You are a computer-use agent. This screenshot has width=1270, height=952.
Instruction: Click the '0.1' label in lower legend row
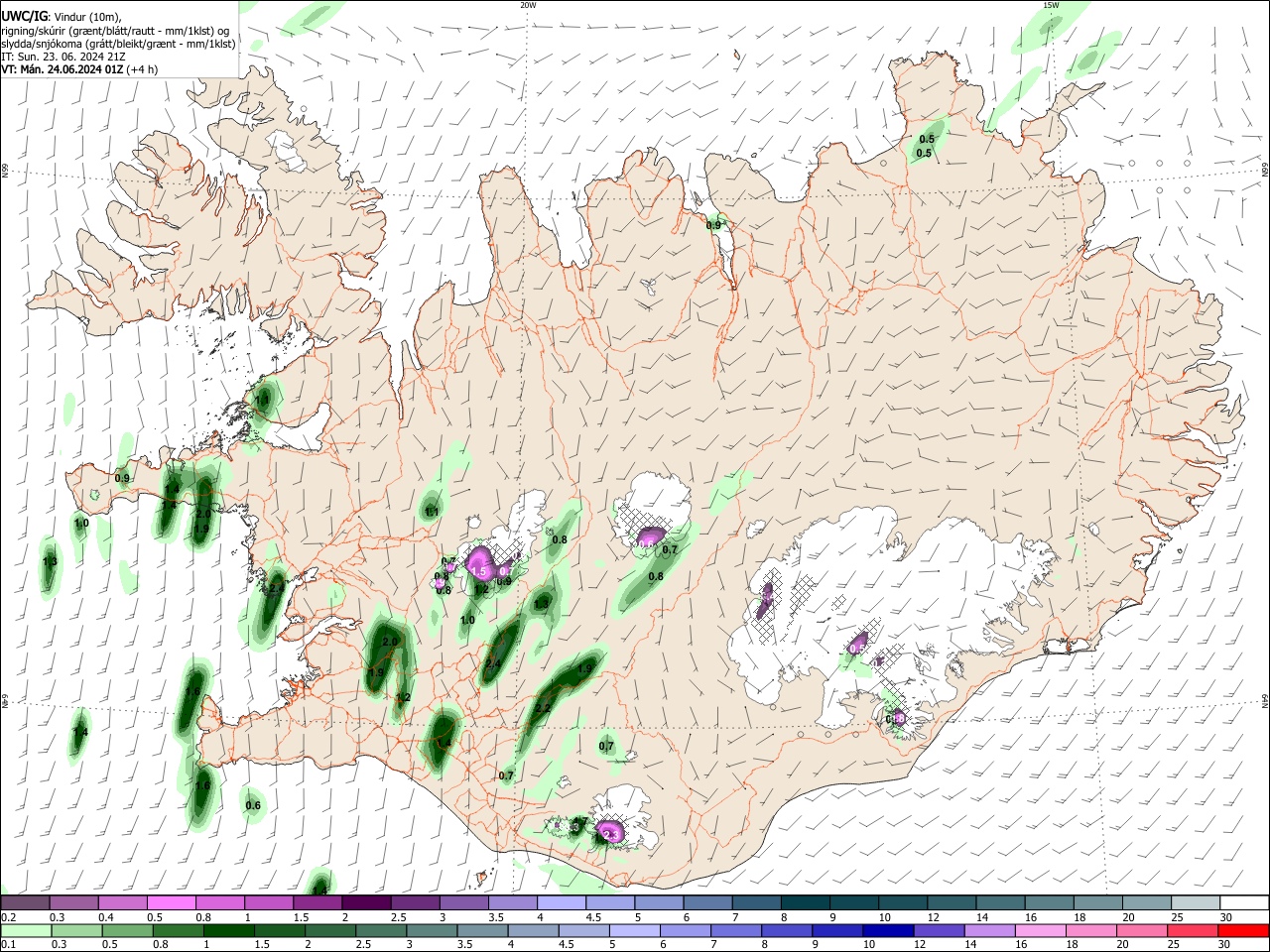[8, 945]
